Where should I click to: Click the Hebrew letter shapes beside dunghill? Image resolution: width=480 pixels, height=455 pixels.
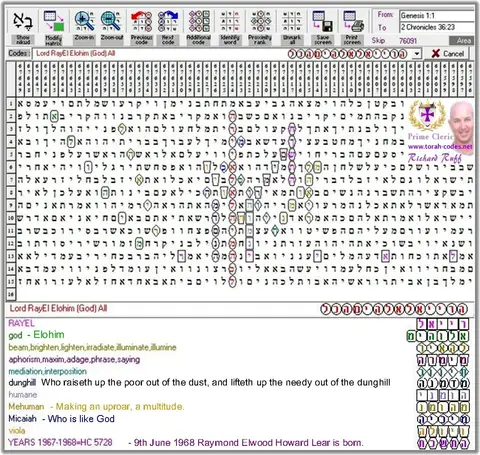(443, 383)
